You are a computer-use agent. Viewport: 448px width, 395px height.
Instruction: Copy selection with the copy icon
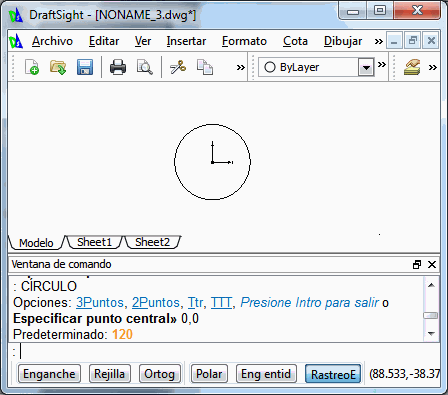click(205, 67)
